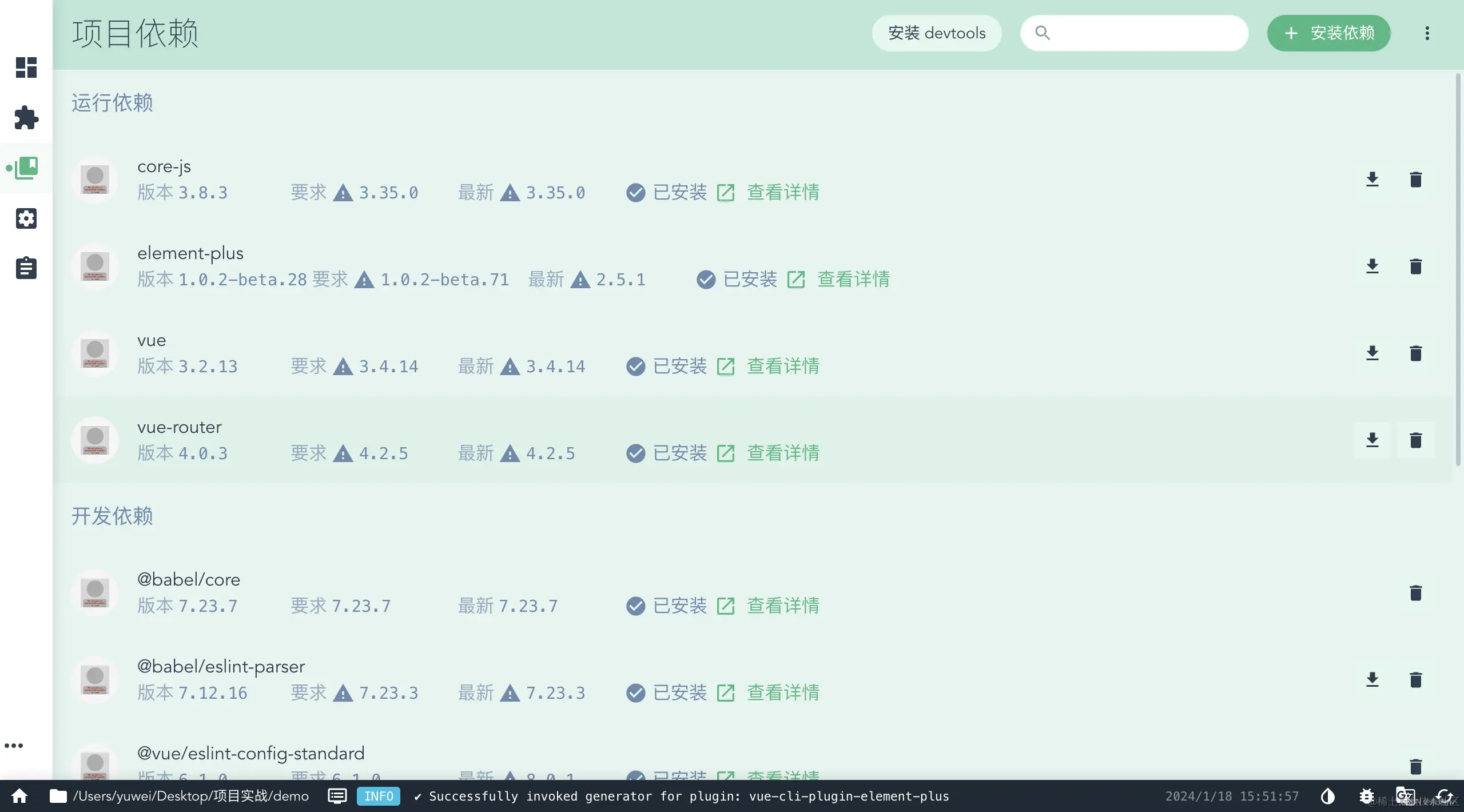Open the bug report icon in status bar
Image resolution: width=1464 pixels, height=812 pixels.
1366,796
